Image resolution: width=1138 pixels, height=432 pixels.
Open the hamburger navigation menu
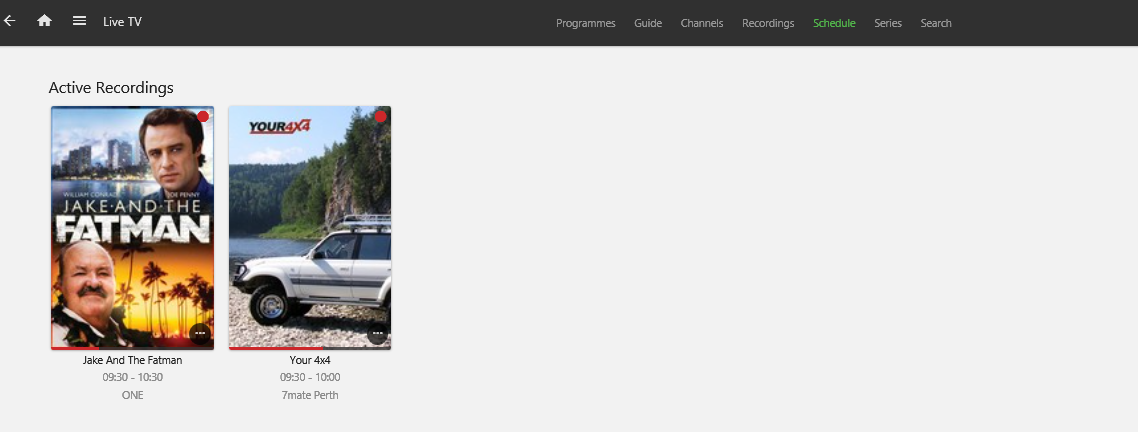[x=80, y=21]
